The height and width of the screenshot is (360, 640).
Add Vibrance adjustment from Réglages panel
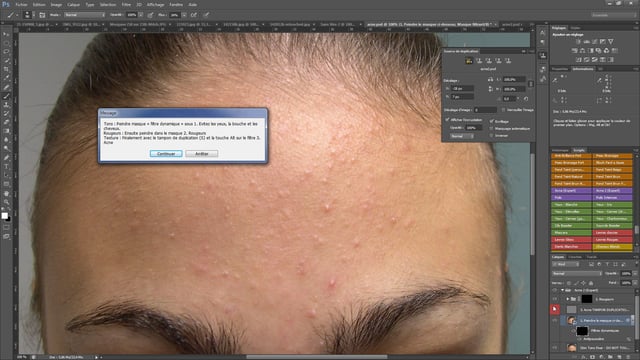(x=611, y=42)
